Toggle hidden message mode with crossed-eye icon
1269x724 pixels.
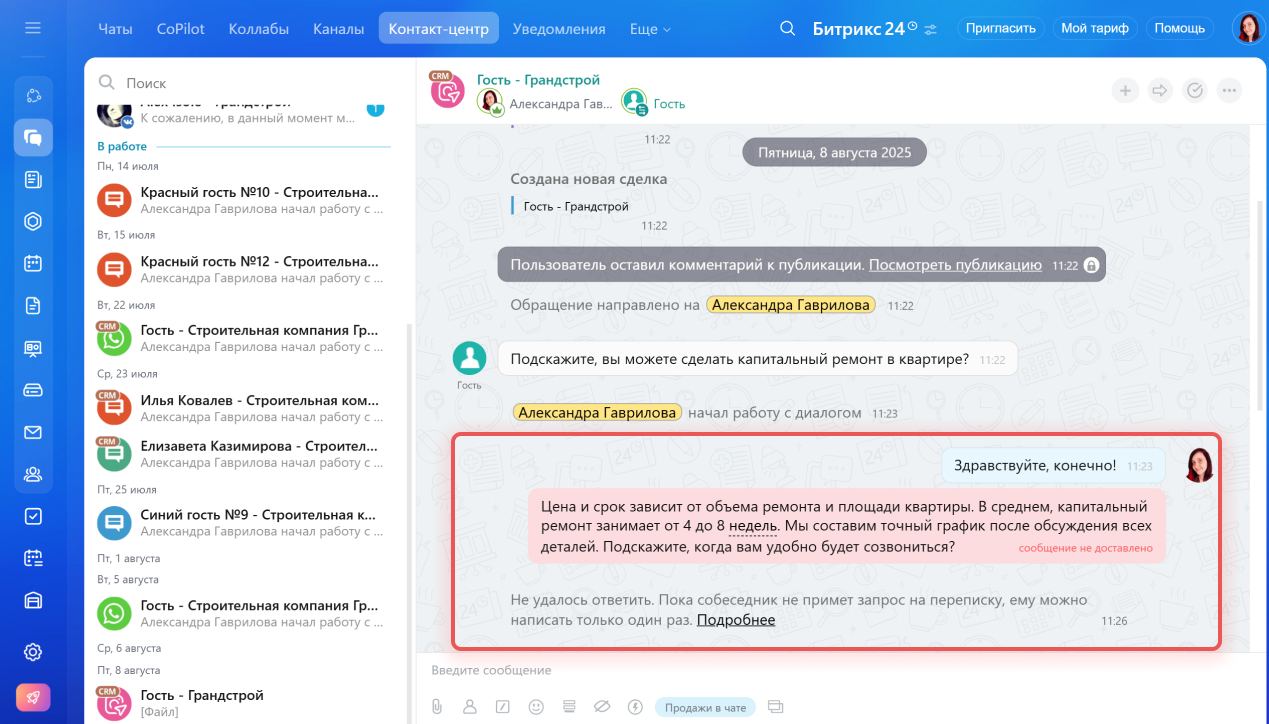point(601,707)
